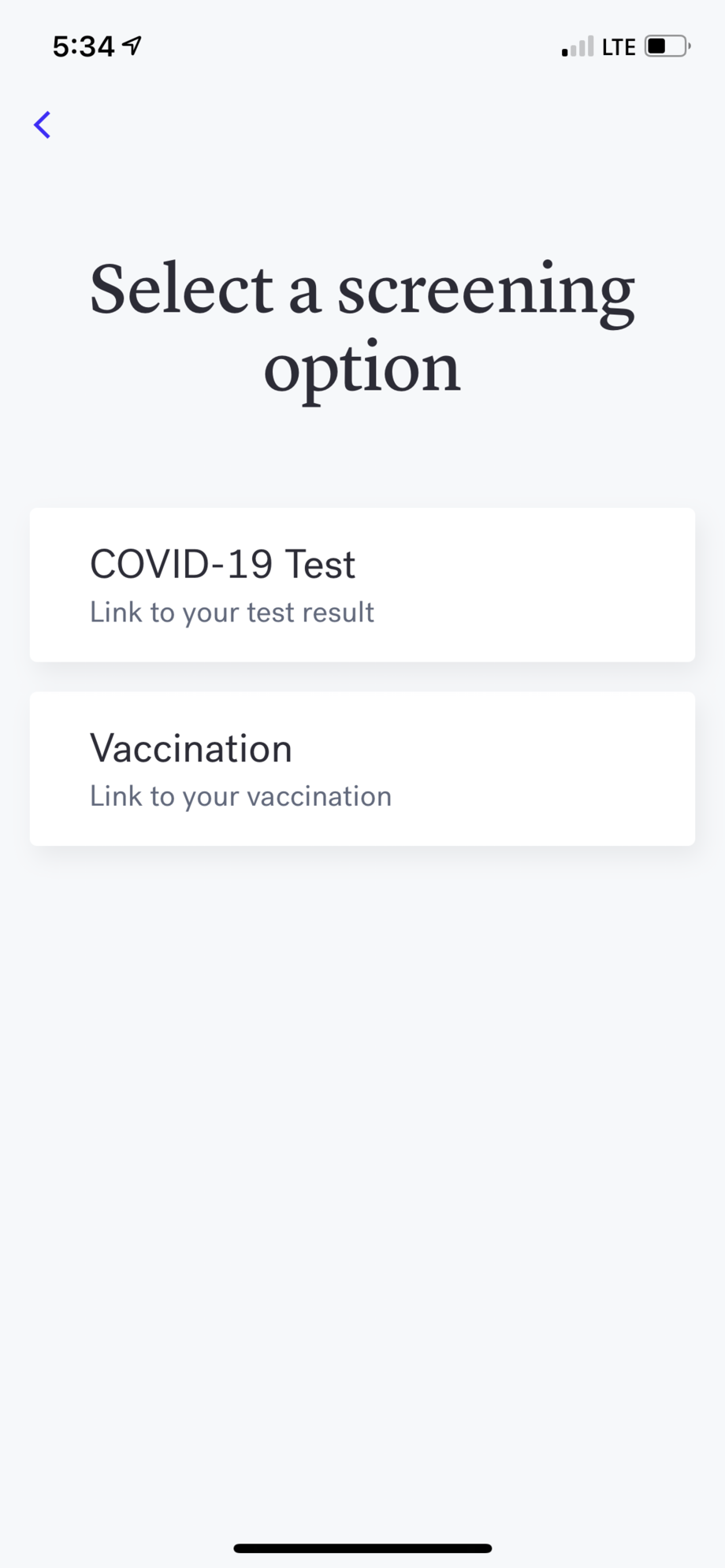
Task: Tap the word 'screening' in the title
Action: (486, 293)
